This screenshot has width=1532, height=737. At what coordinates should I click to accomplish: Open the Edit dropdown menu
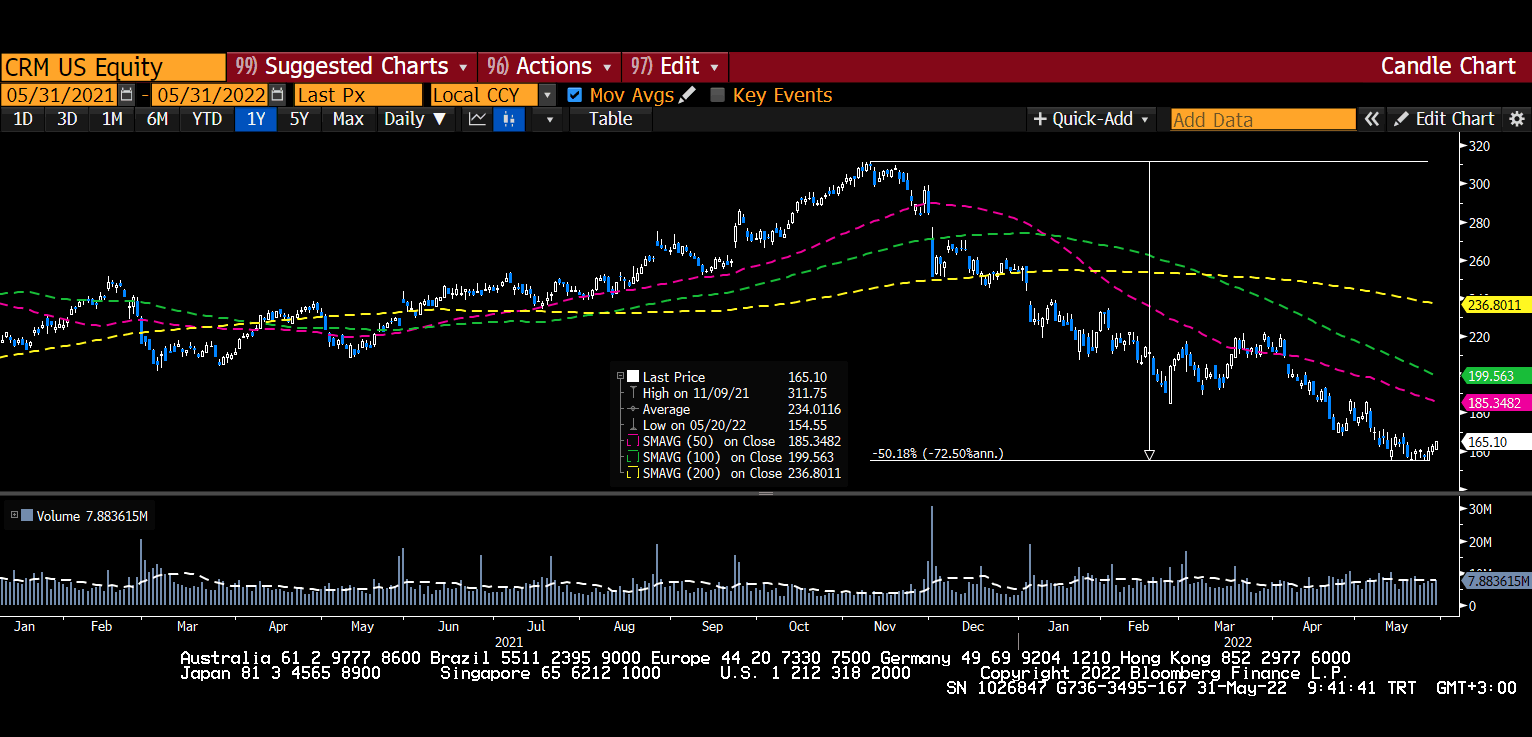pos(675,67)
